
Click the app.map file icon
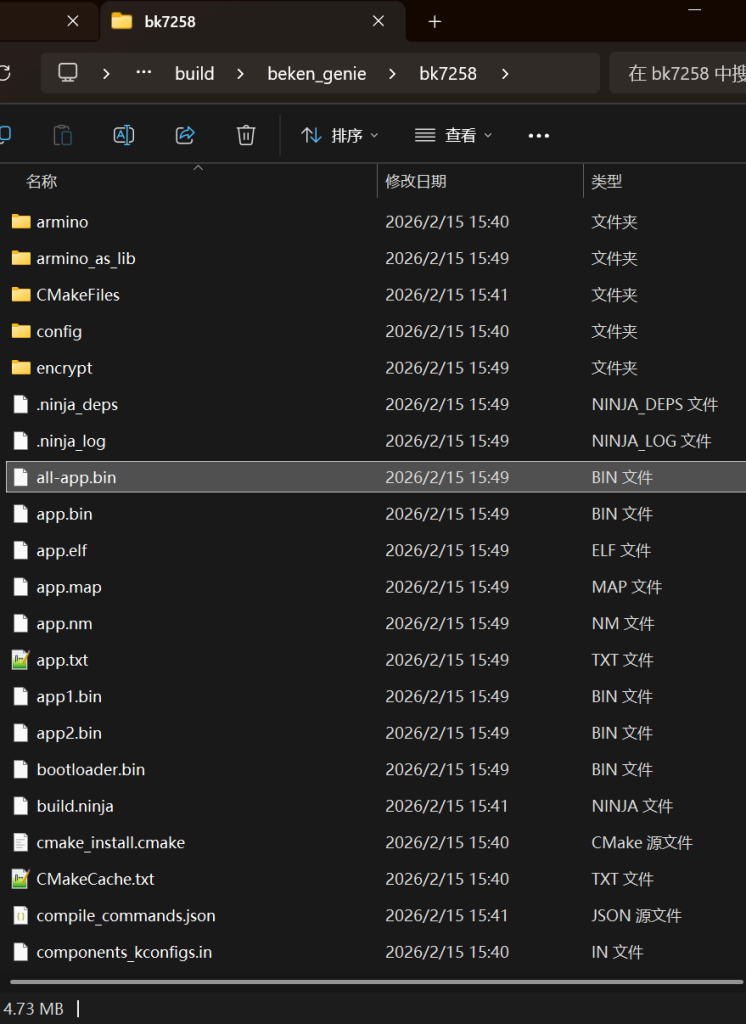(21, 587)
